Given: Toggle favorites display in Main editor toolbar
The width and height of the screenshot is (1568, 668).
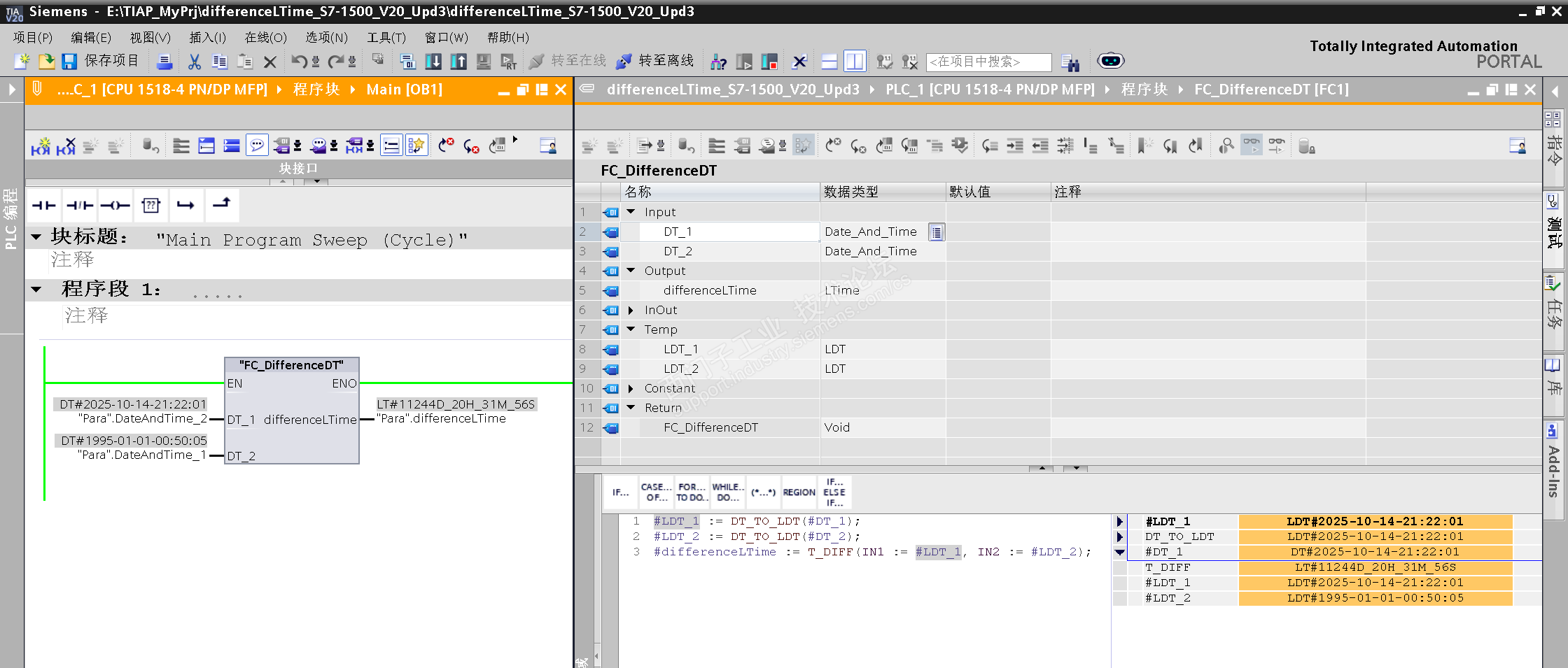Looking at the screenshot, I should tap(416, 145).
